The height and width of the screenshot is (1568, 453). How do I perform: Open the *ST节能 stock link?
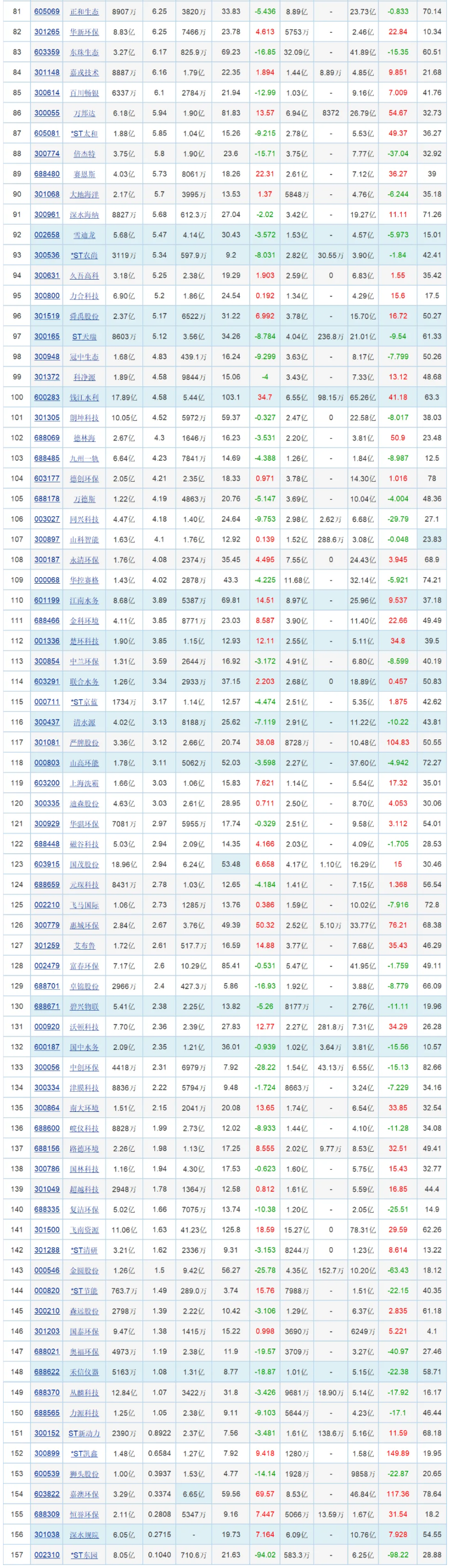[84, 1290]
